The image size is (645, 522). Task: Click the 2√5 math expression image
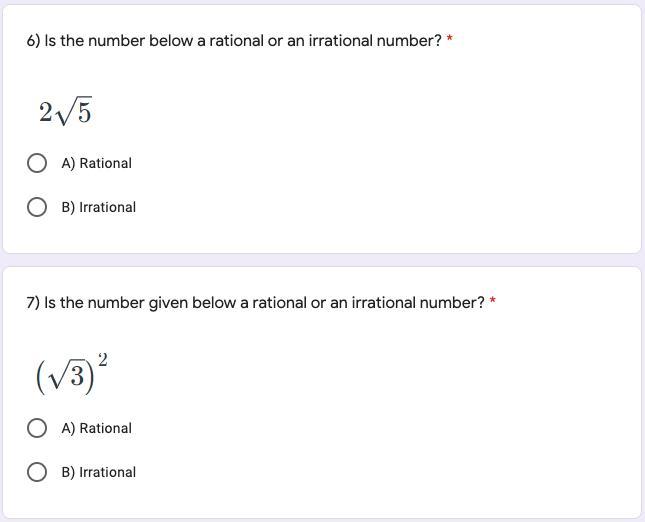point(65,111)
